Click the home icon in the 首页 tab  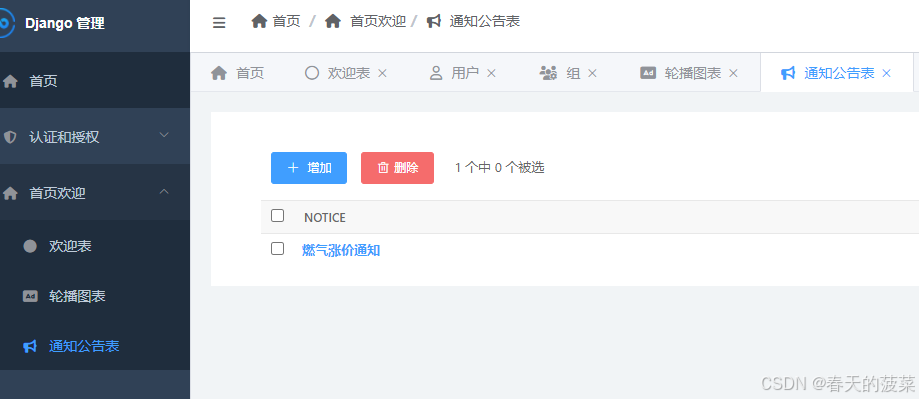click(x=219, y=73)
